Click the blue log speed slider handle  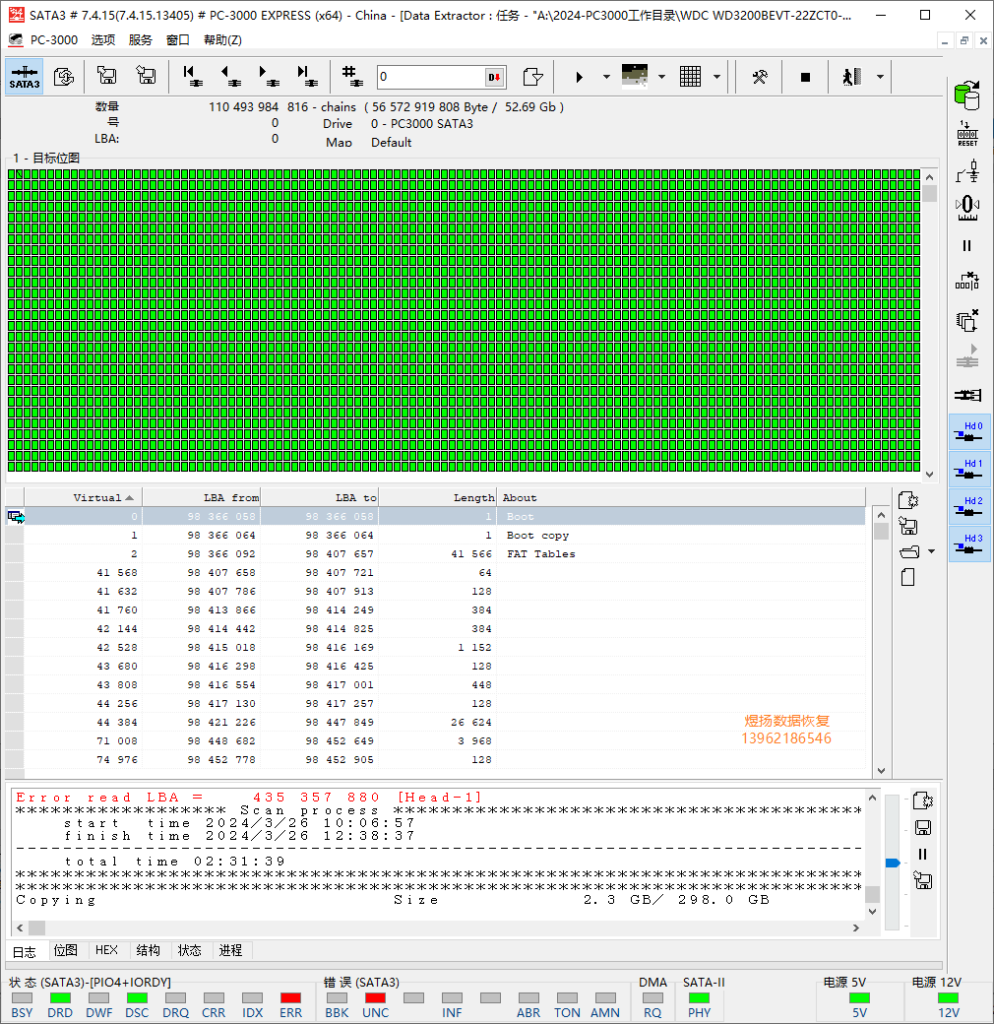pyautogui.click(x=893, y=862)
